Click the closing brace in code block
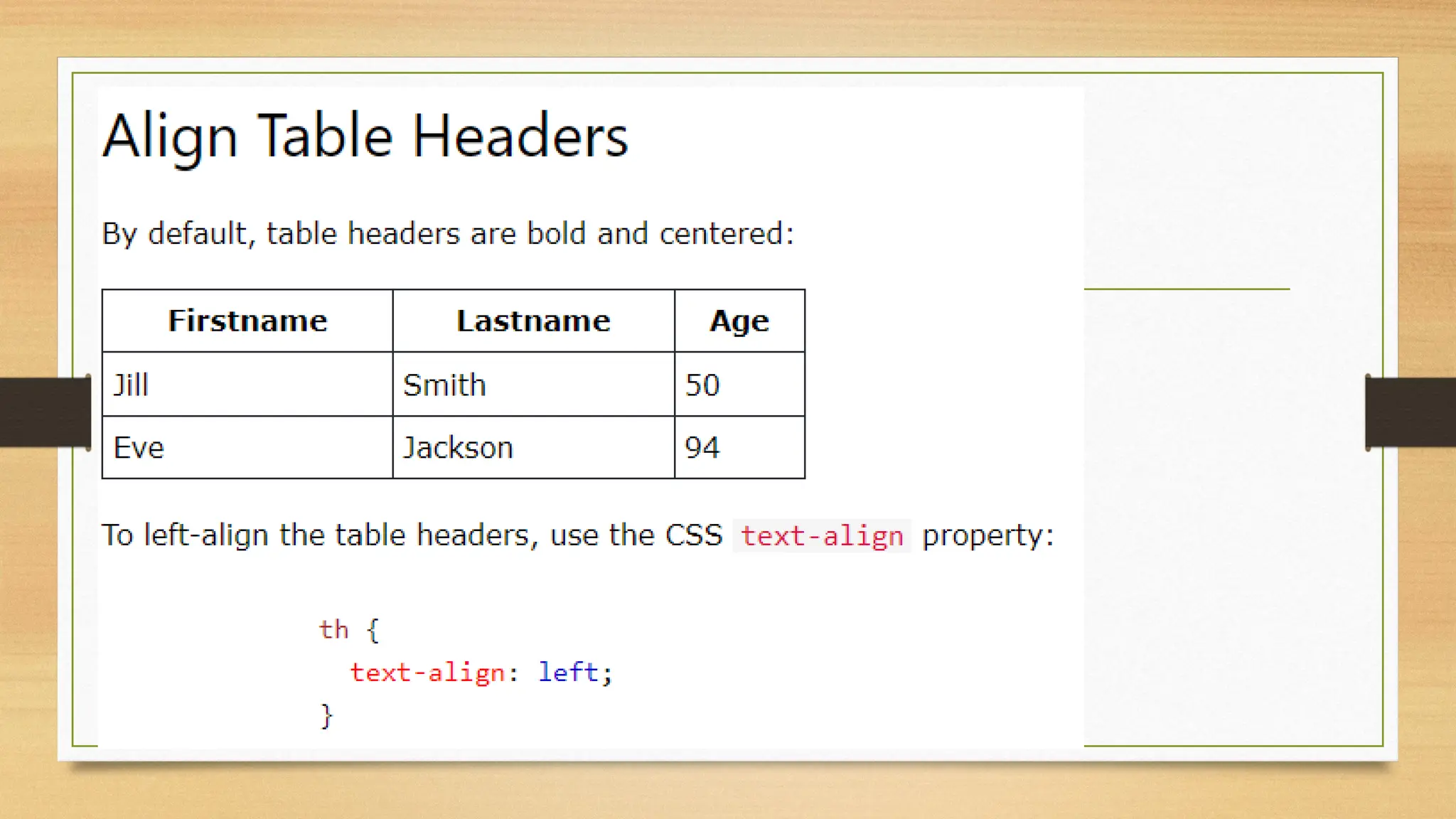The height and width of the screenshot is (819, 1456). pos(326,715)
